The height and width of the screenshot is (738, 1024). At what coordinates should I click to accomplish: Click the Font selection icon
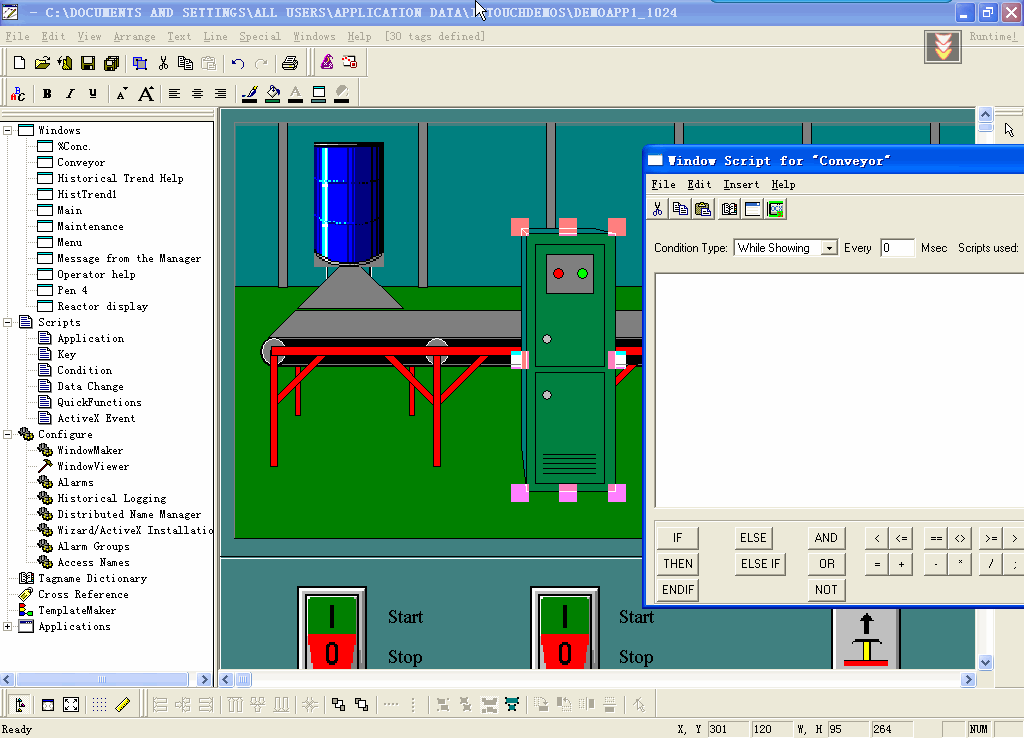[x=18, y=93]
